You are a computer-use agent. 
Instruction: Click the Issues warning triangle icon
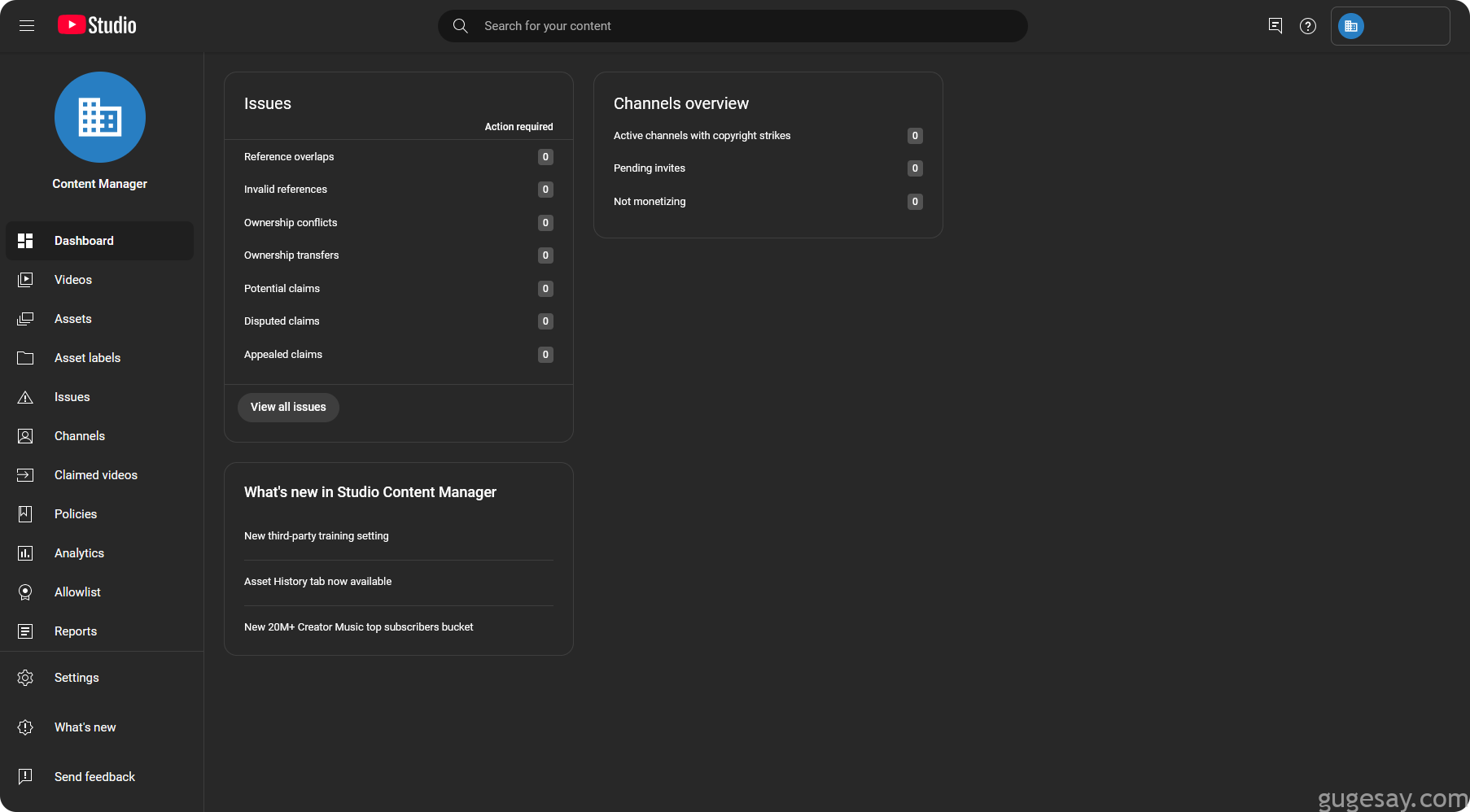25,397
